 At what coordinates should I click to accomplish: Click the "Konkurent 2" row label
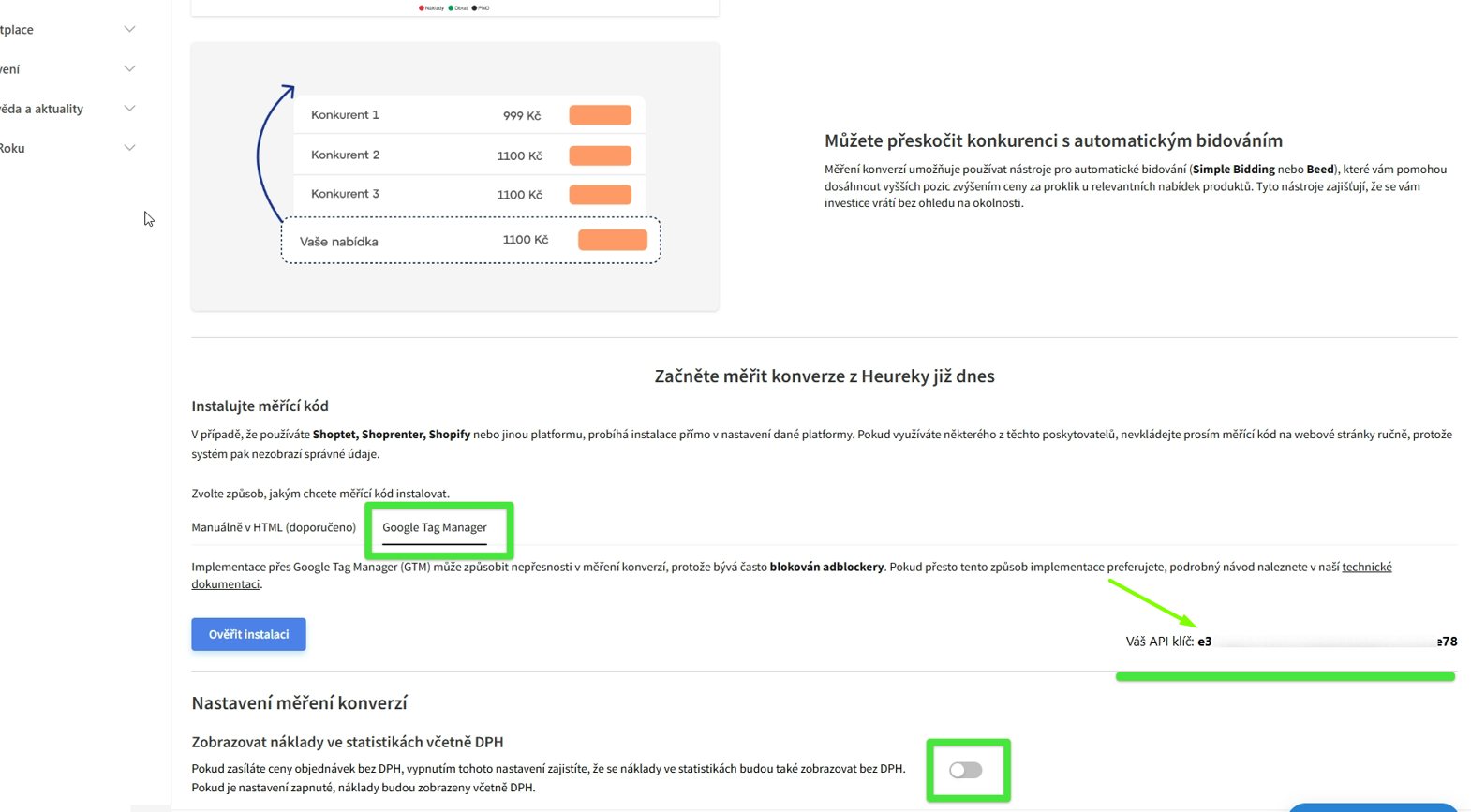pos(345,155)
